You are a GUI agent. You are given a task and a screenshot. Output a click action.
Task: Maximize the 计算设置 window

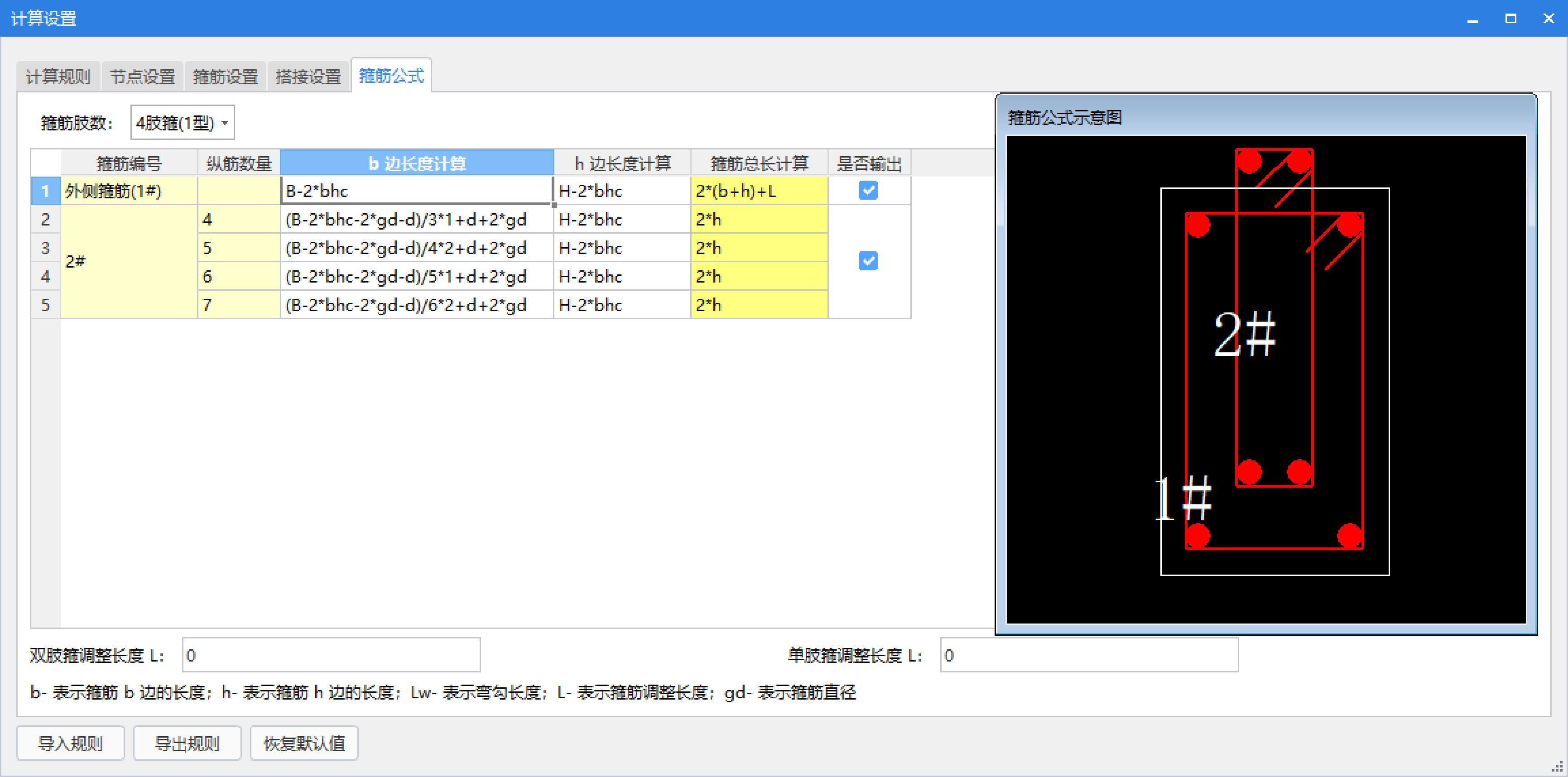[1510, 19]
